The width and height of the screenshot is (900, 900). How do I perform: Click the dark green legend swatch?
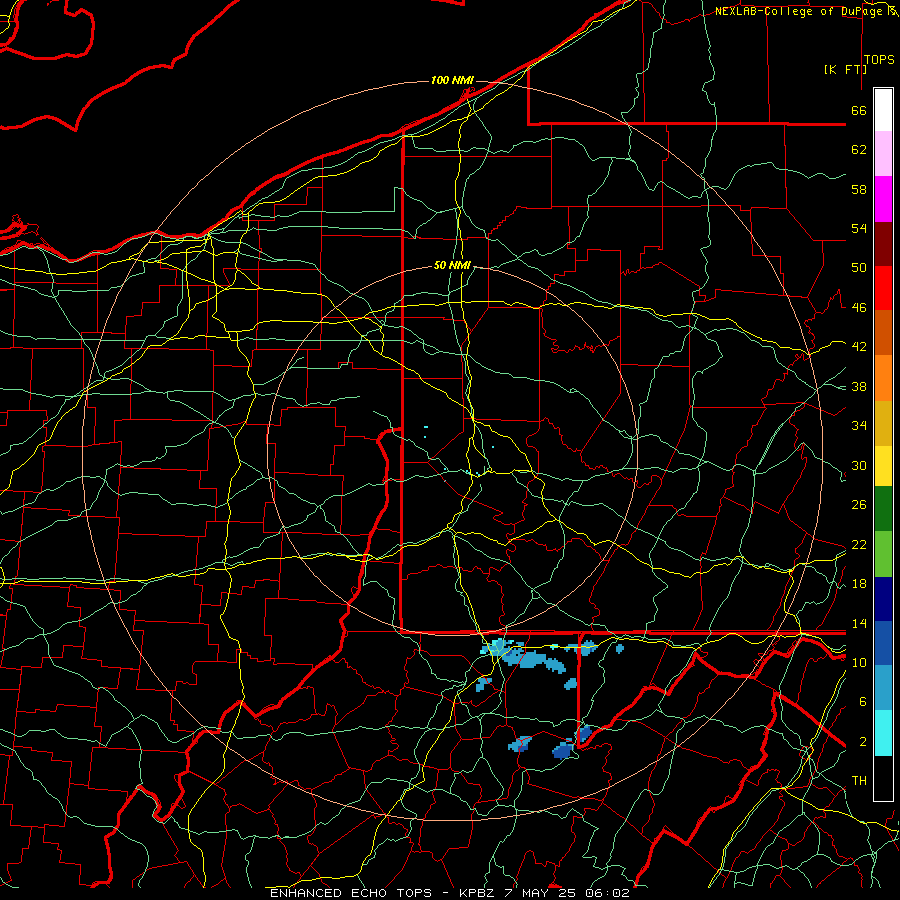[x=883, y=509]
